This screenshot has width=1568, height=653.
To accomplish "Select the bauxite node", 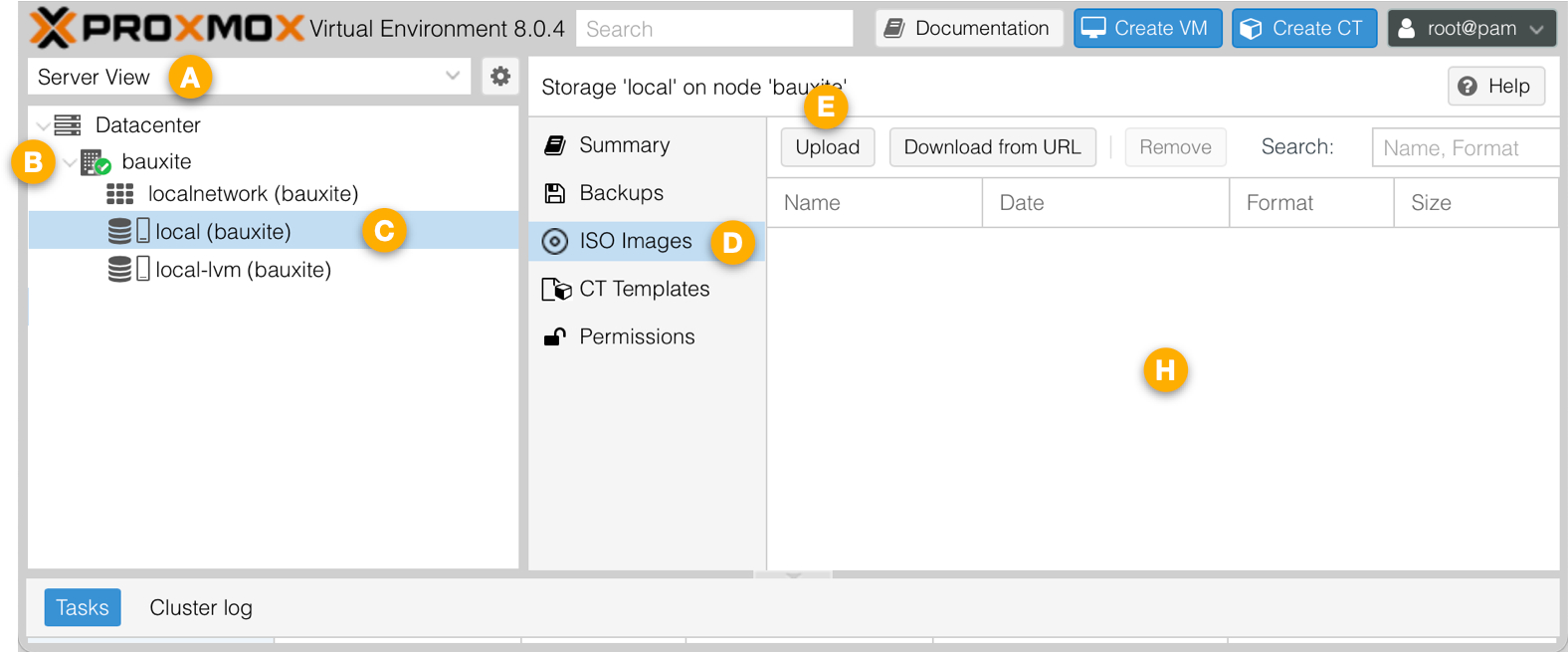I will (x=156, y=161).
